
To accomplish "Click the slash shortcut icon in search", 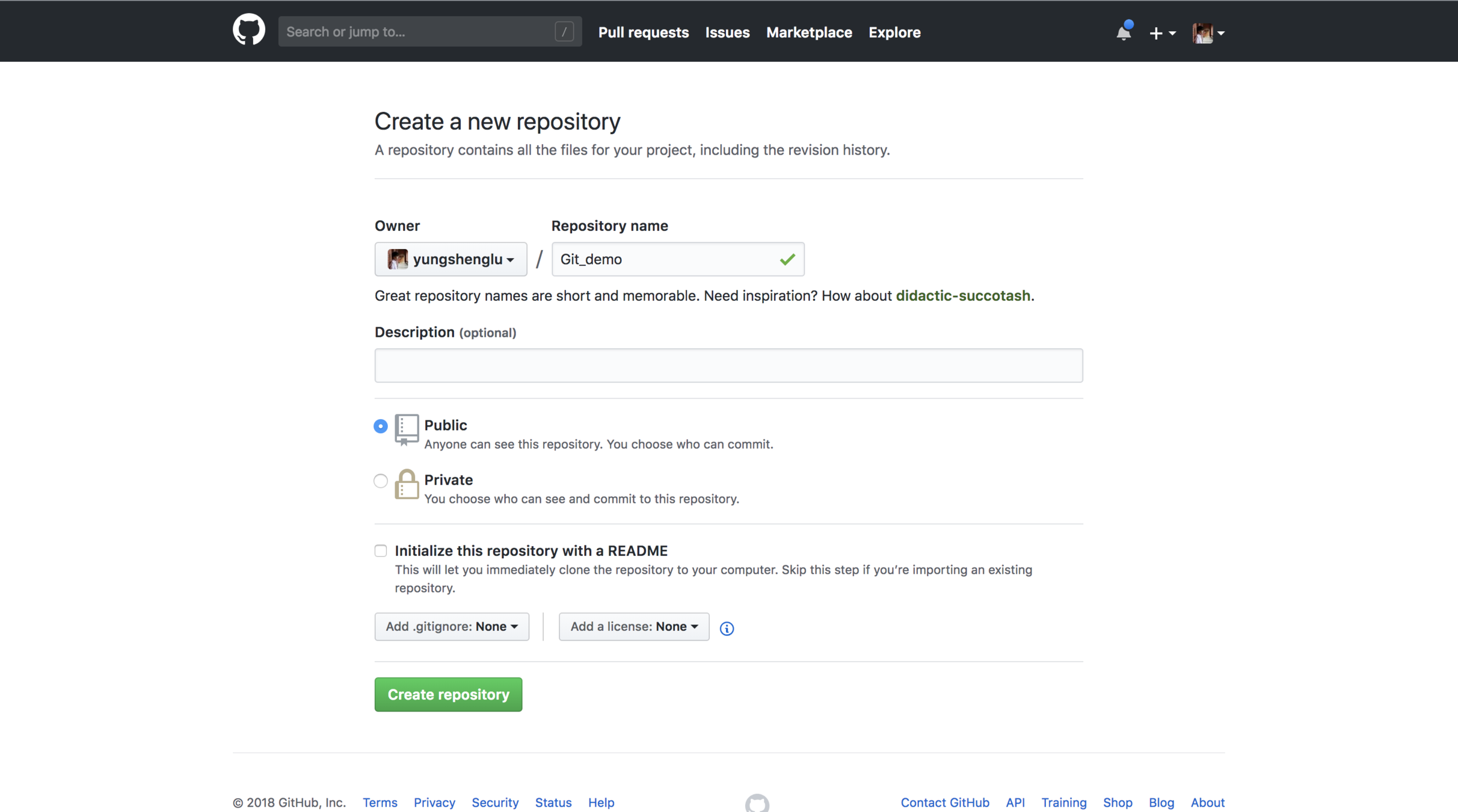I will tap(564, 32).
